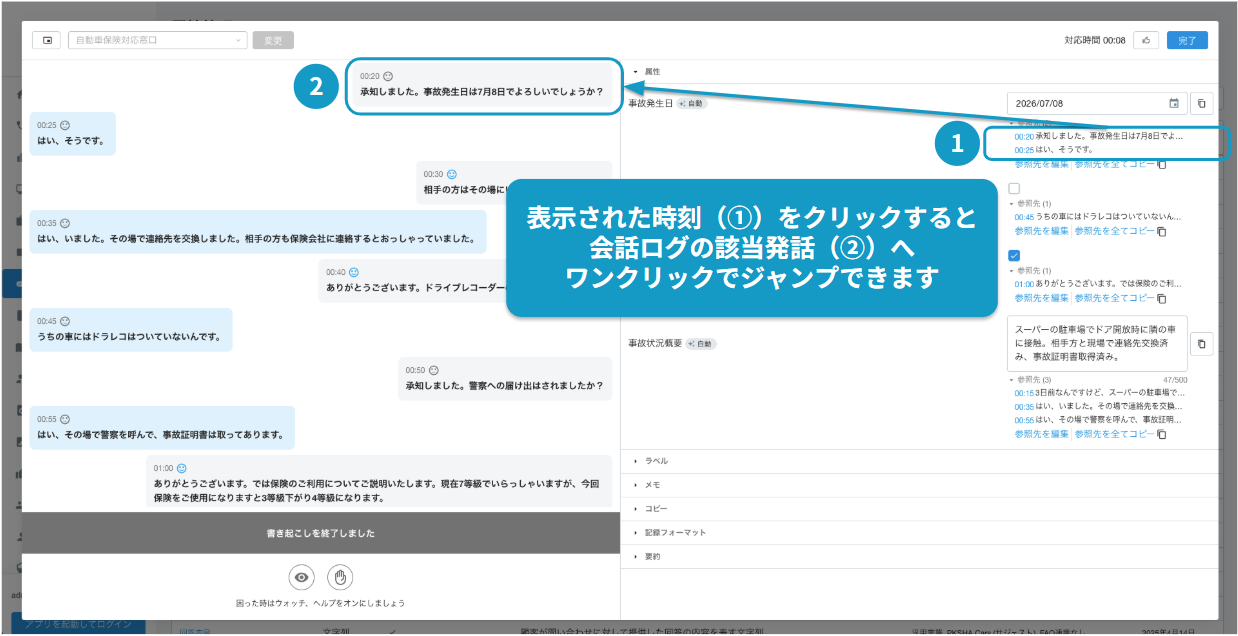Click the sentiment face on the 00:55 chat message

[x=64, y=419]
